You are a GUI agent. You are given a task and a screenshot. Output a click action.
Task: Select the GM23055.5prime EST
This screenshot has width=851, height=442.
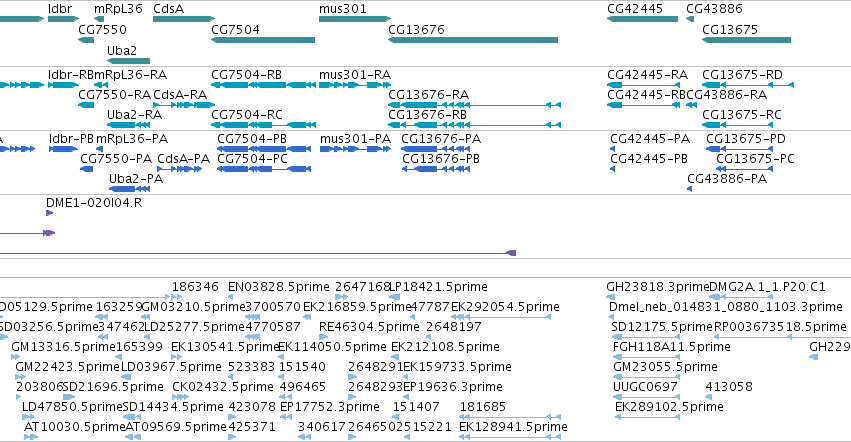[x=646, y=377]
